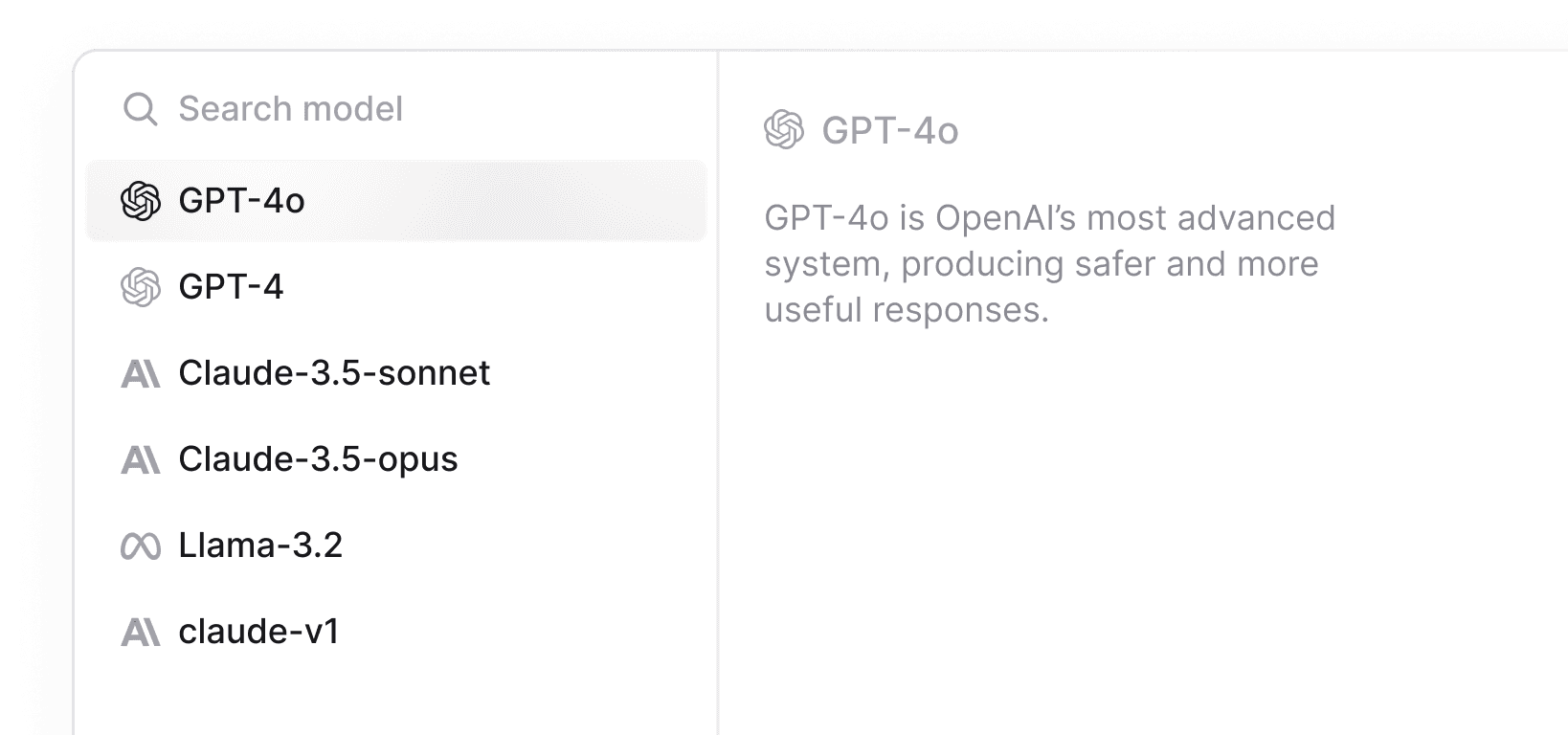Click the highlighted GPT-4o row
Screen dimensions: 1568x735
(396, 202)
